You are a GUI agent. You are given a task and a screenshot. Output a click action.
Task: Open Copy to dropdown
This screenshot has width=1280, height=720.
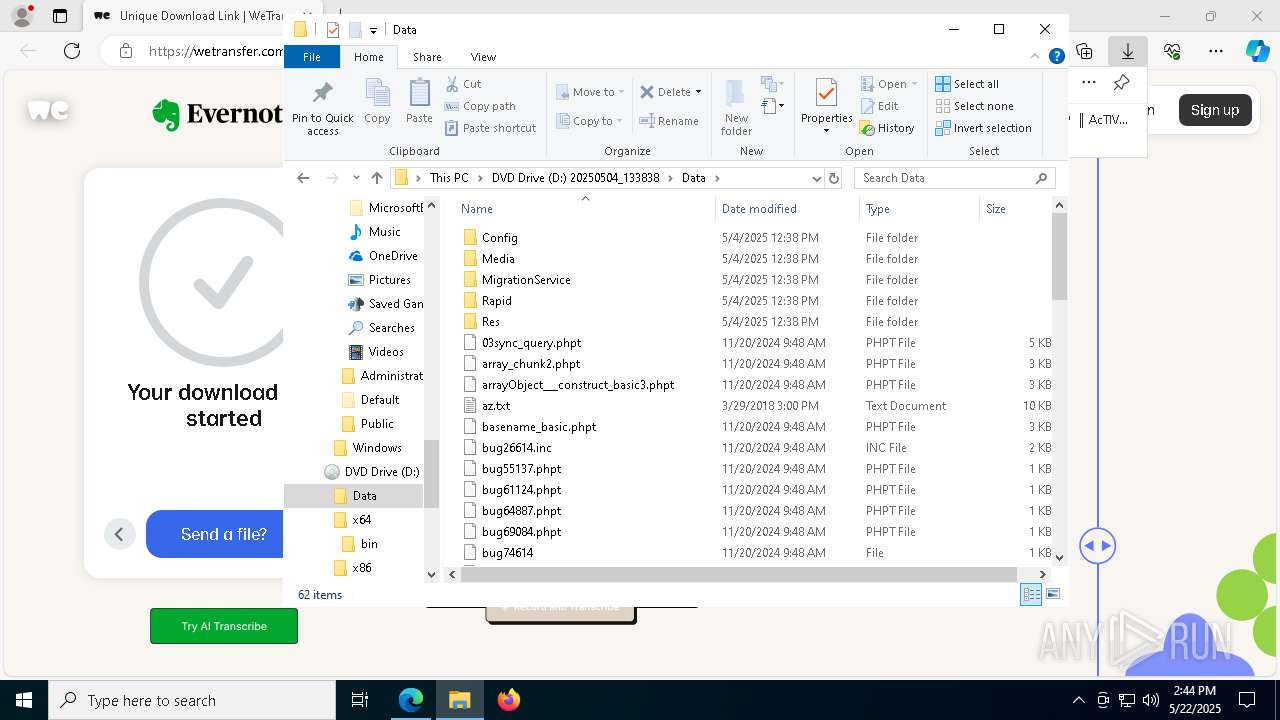tap(590, 121)
